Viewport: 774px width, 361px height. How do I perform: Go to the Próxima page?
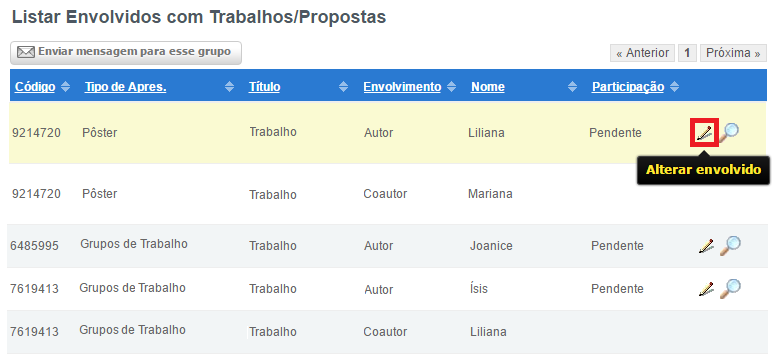click(733, 53)
